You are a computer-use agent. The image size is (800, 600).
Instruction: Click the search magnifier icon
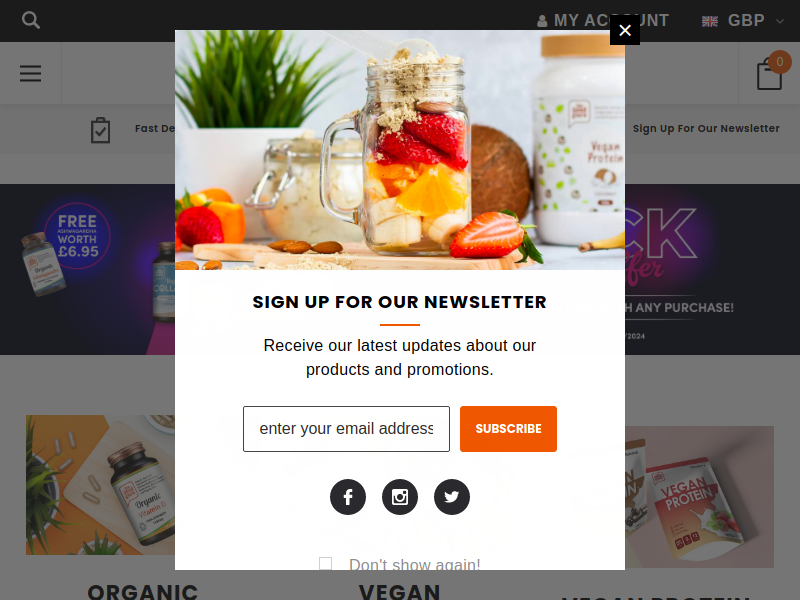click(31, 20)
